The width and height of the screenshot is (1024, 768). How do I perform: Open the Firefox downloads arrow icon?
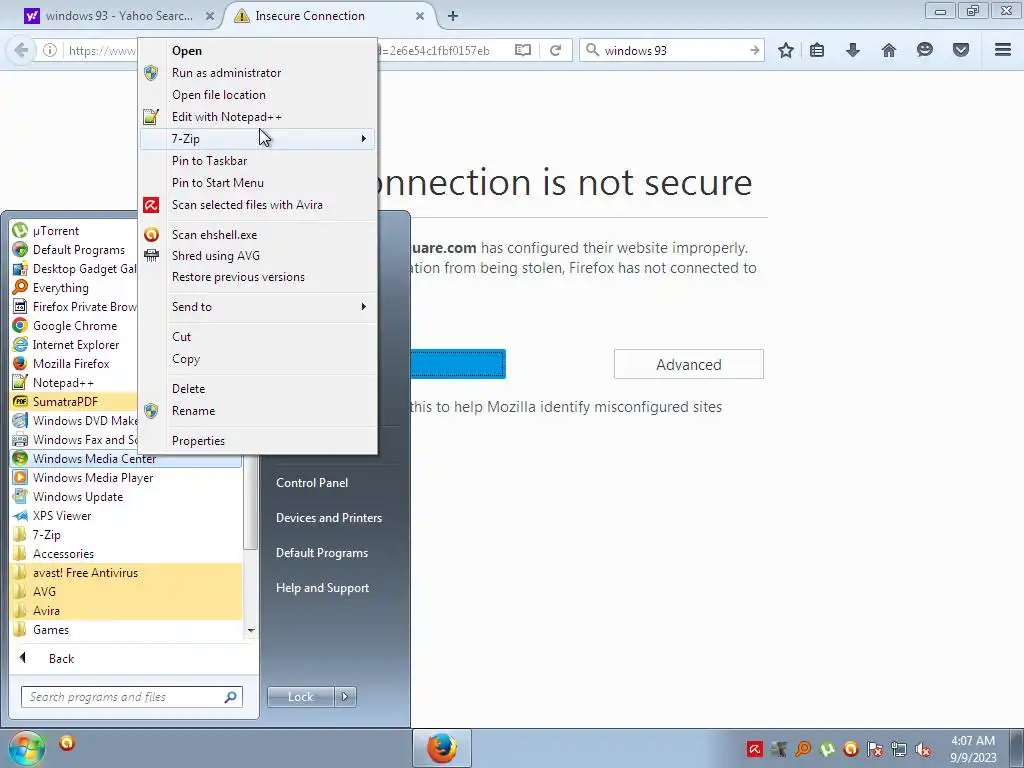[853, 50]
